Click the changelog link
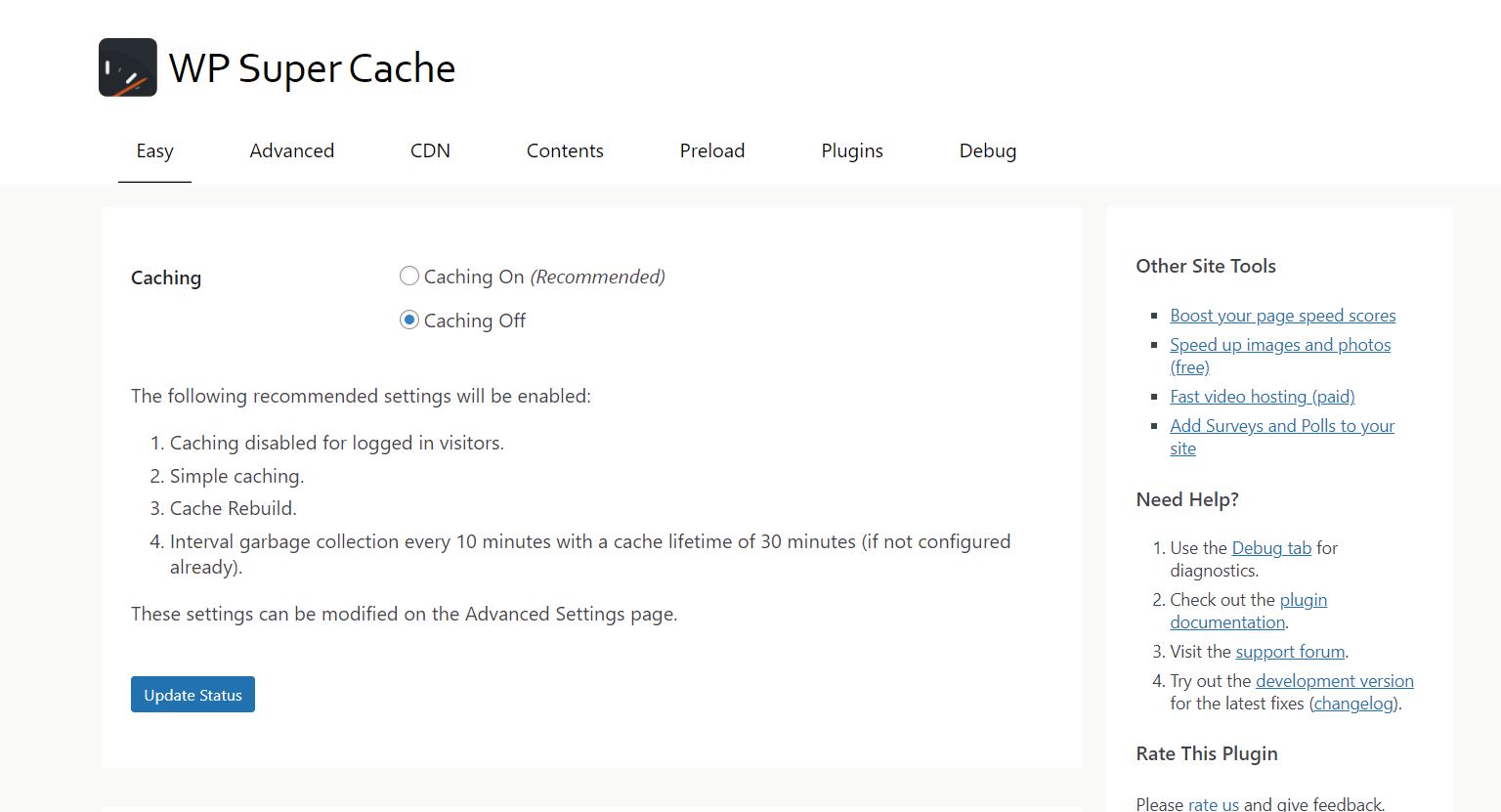Viewport: 1501px width, 812px height. [1354, 704]
